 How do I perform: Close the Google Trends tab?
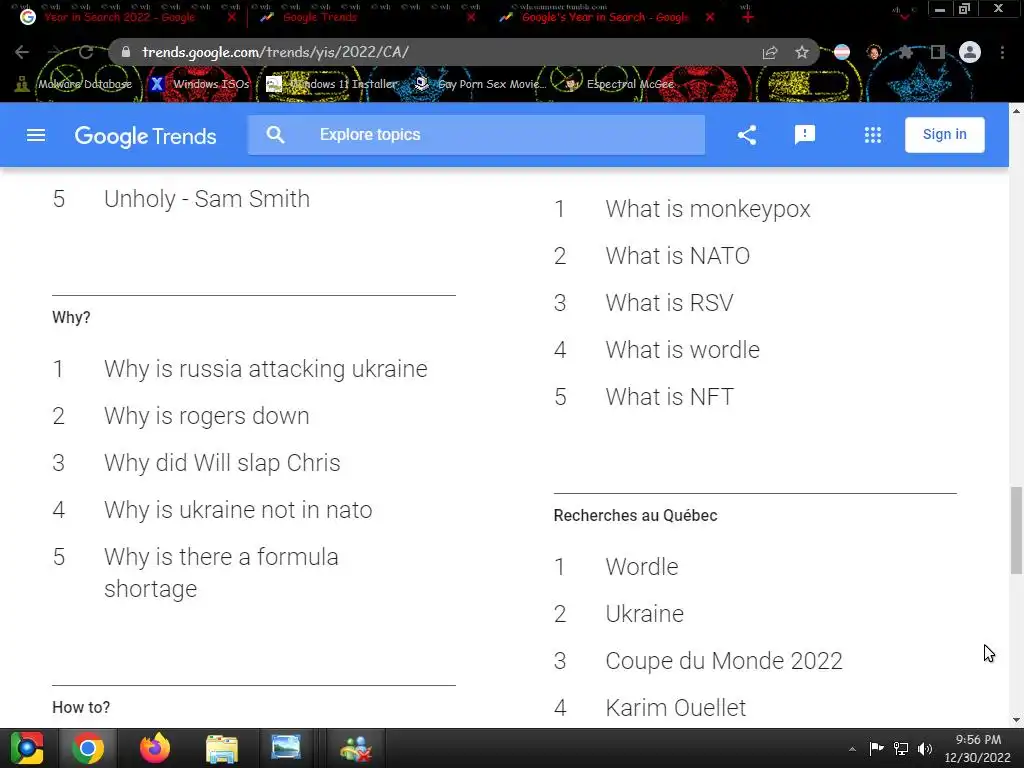471,18
